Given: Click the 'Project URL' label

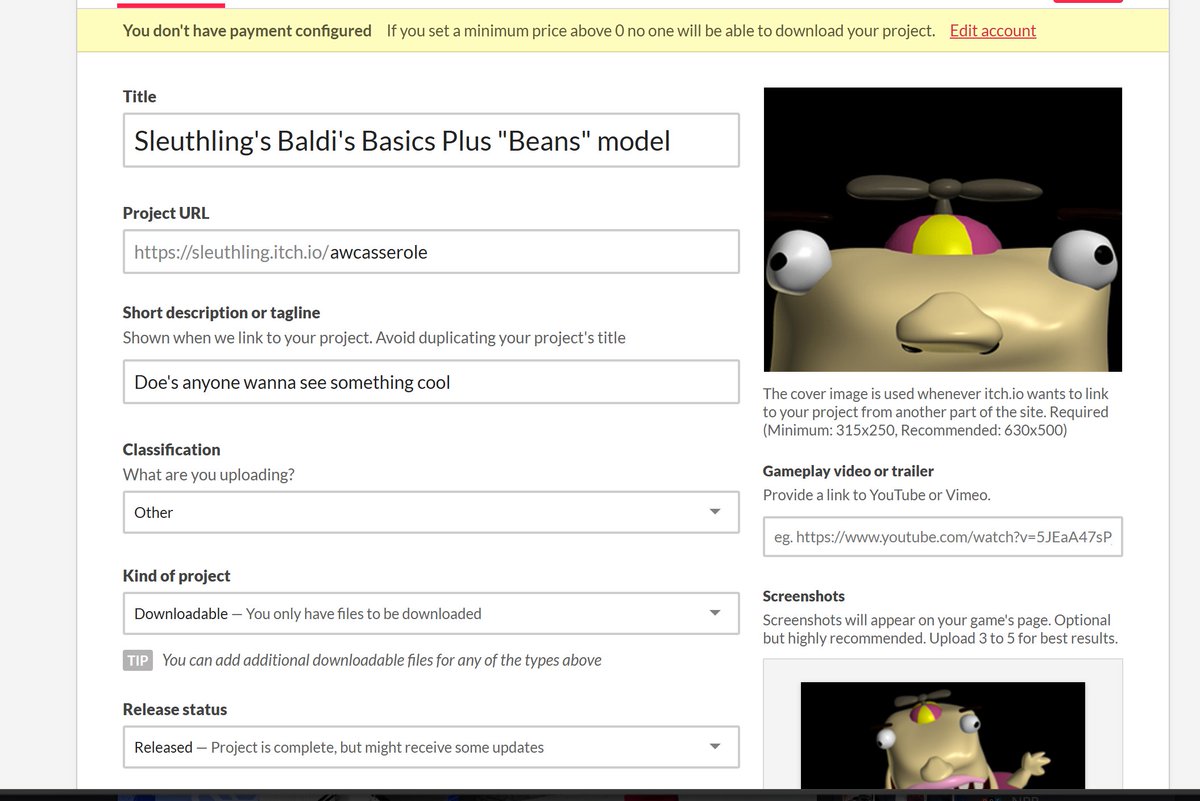Looking at the screenshot, I should click(x=166, y=213).
